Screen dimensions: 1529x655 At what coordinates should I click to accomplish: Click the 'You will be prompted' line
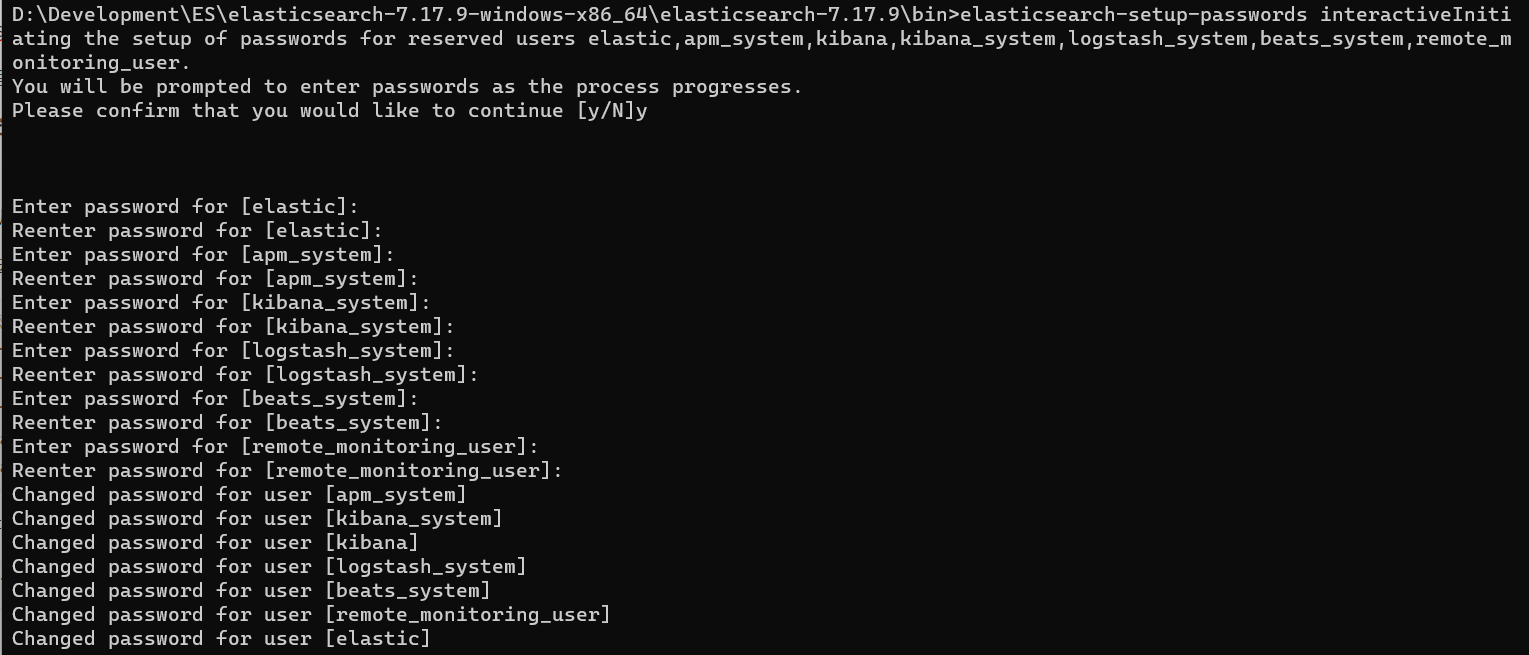(407, 87)
